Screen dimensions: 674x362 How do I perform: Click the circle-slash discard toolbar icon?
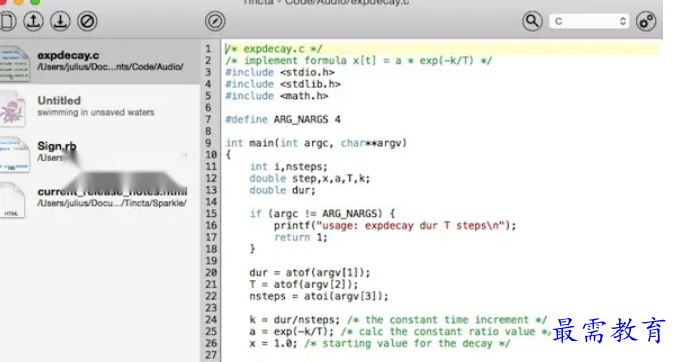point(87,21)
